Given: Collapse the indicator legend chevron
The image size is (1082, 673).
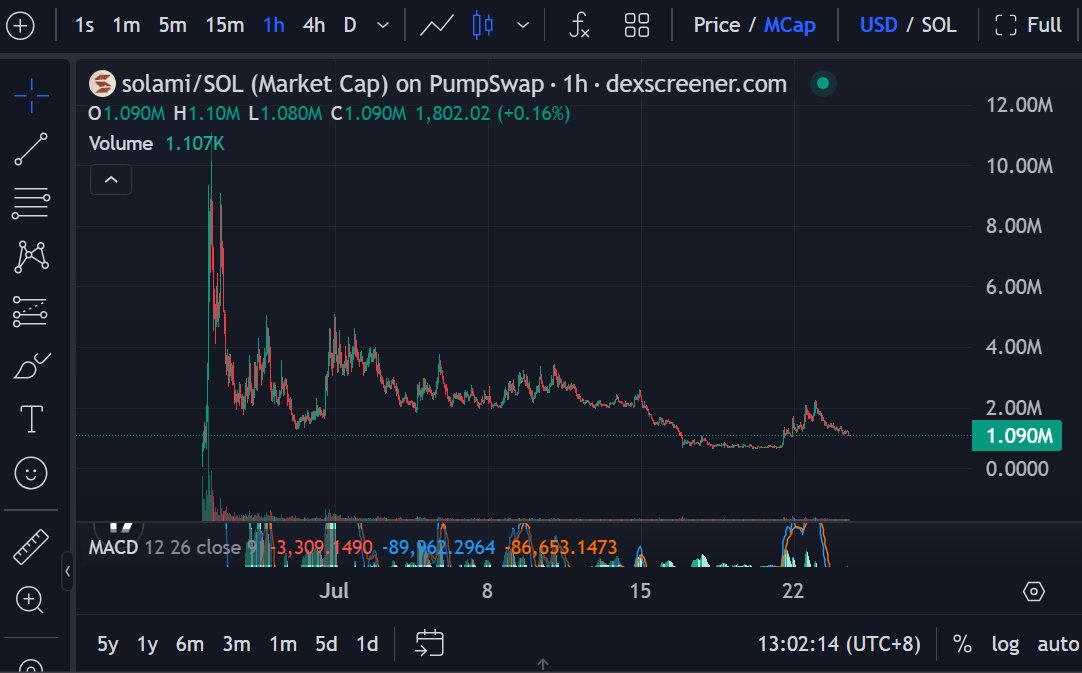Looking at the screenshot, I should 111,180.
